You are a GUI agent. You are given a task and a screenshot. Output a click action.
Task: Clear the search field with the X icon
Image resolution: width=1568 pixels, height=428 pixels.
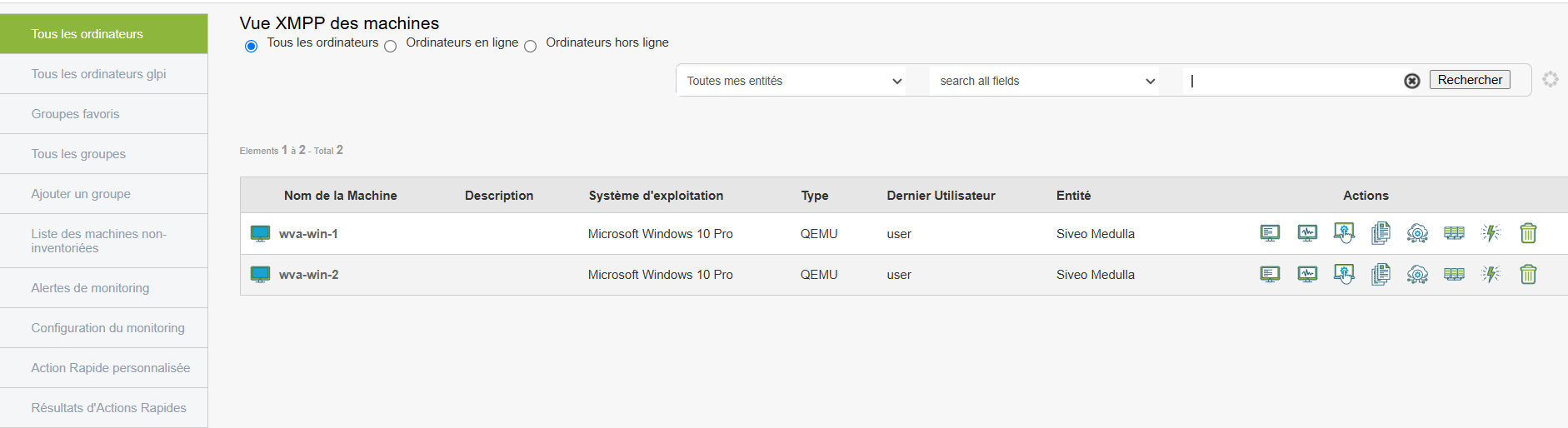(1412, 81)
